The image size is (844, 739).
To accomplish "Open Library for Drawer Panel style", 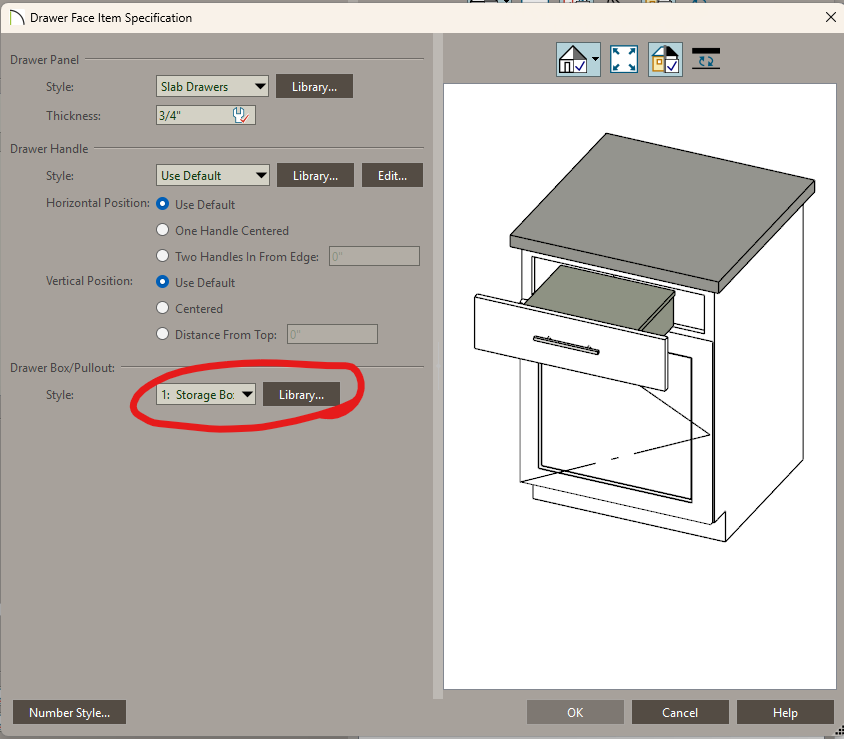I will pos(314,87).
